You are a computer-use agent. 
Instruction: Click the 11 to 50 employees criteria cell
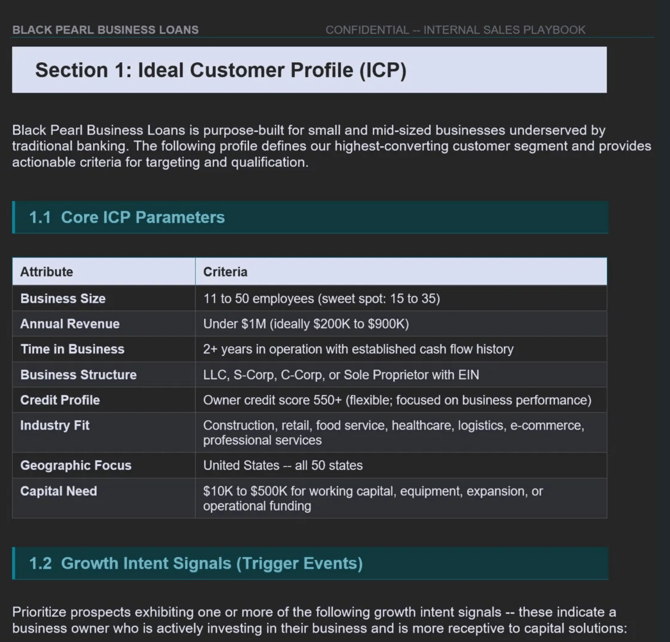tap(401, 298)
